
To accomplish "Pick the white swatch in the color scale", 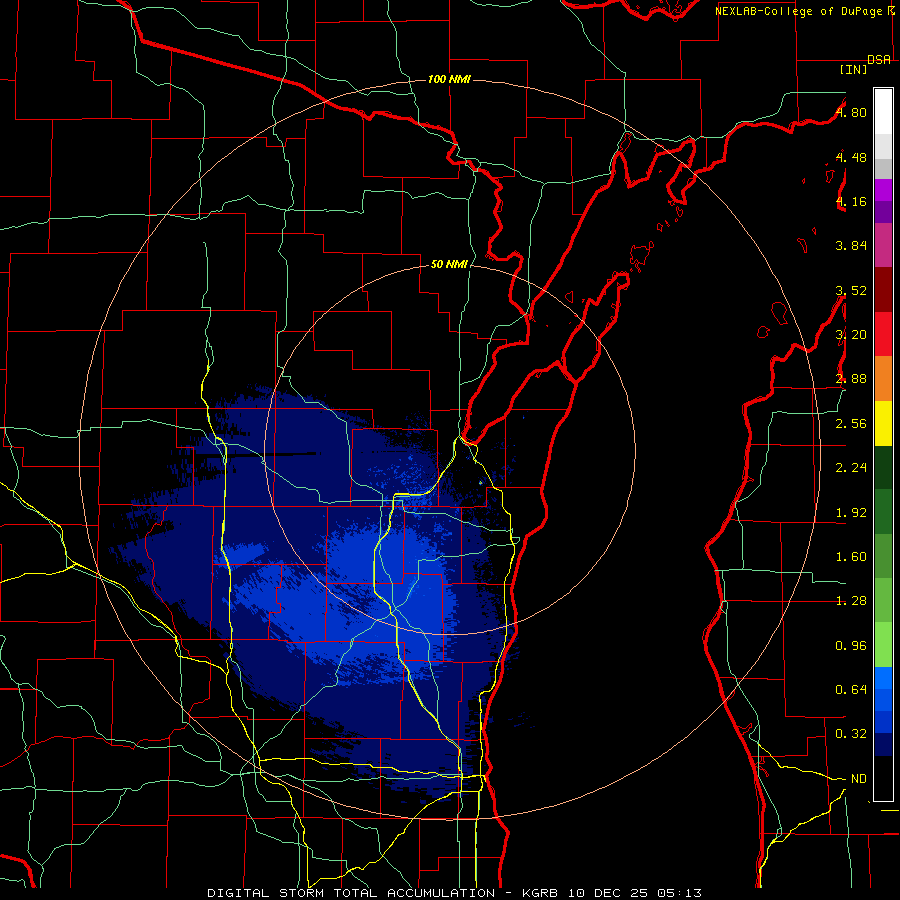I will (x=883, y=112).
